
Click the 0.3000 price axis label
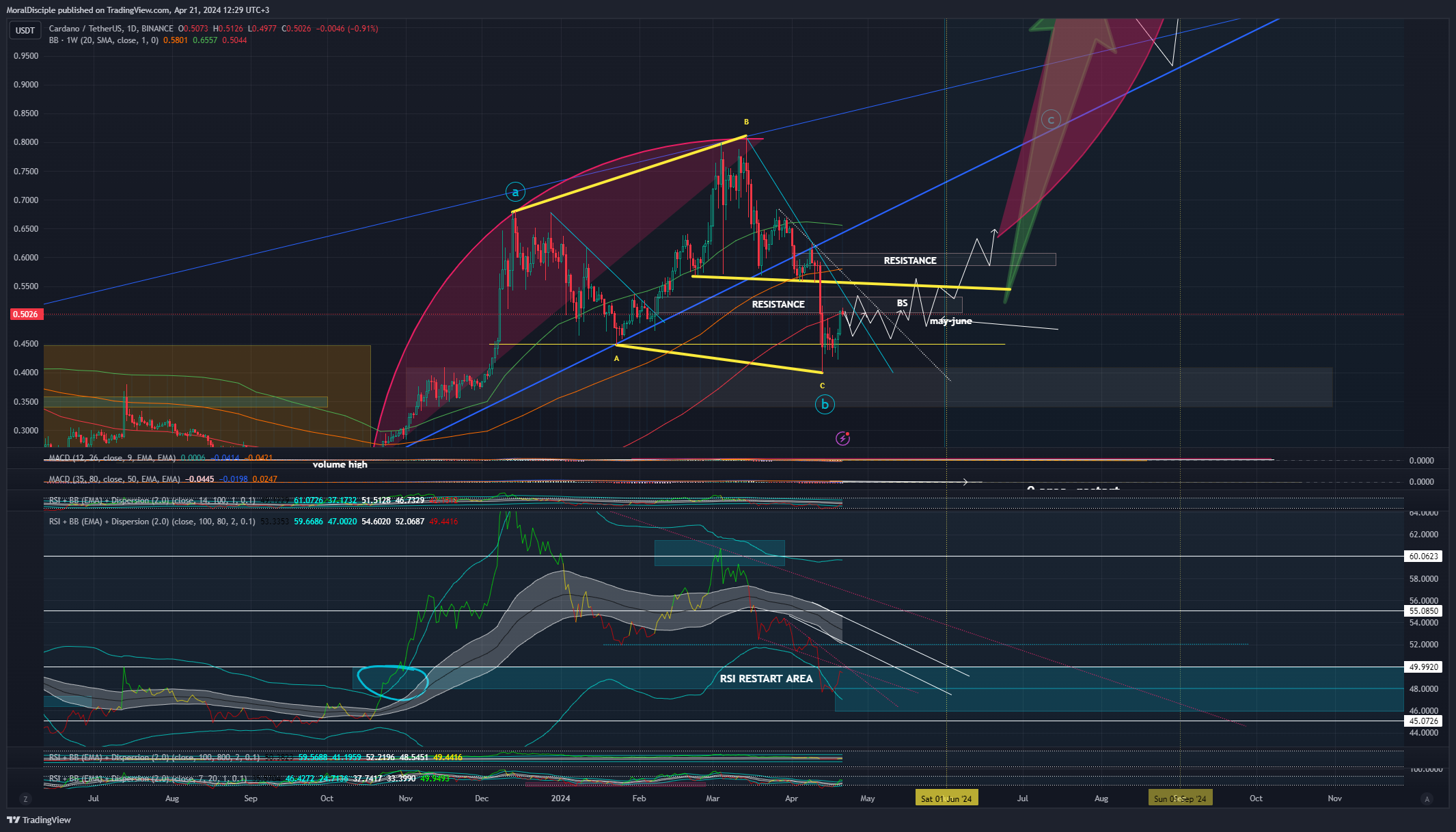click(26, 431)
